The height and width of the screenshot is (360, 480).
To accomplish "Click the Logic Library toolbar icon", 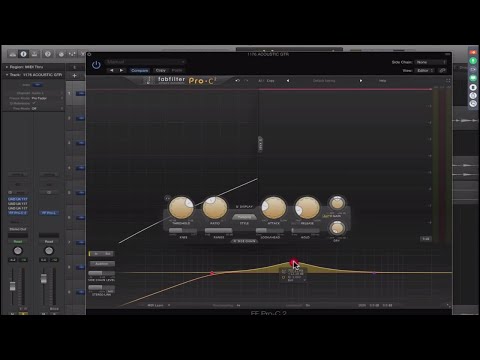I will click(x=13, y=54).
